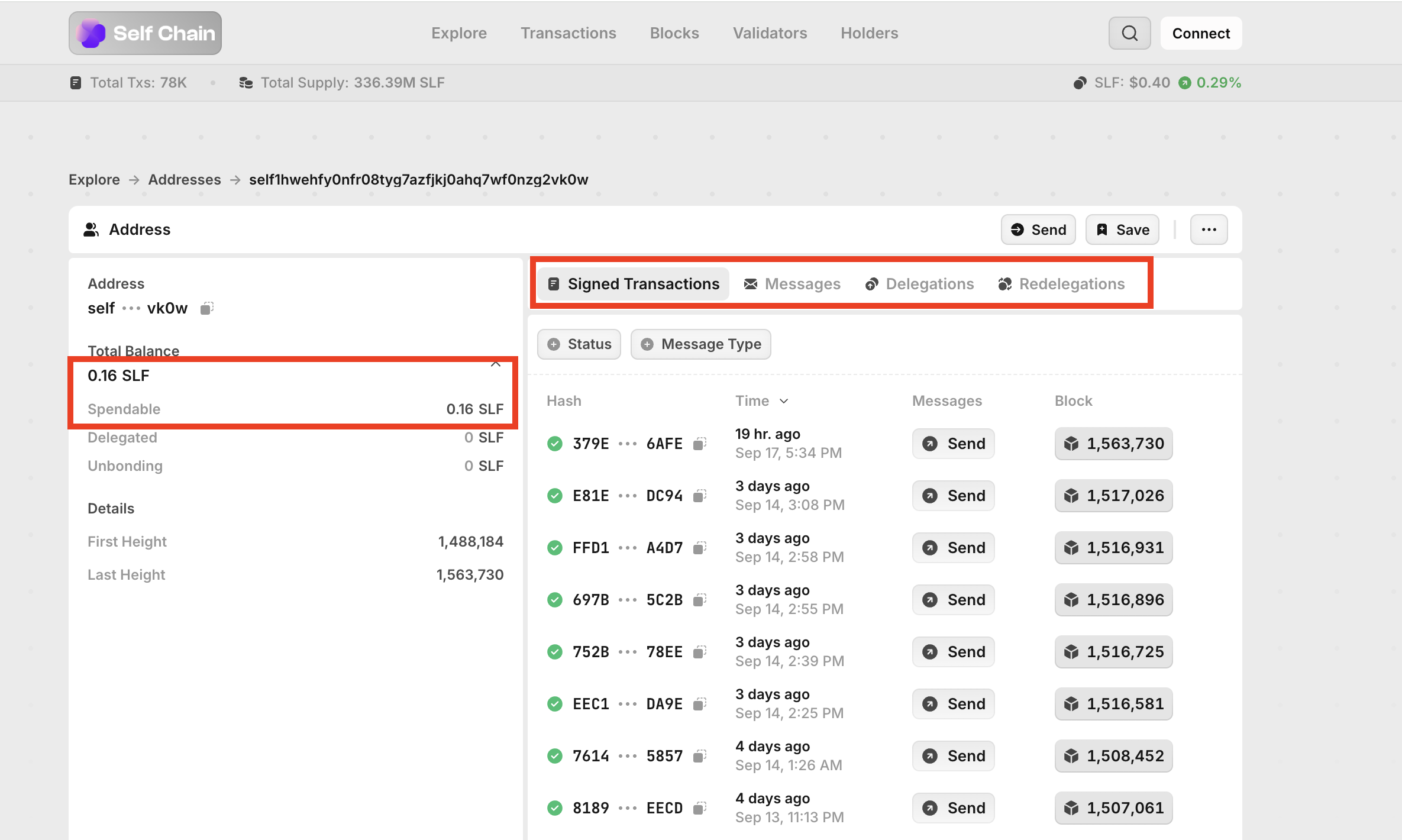Click the SLF price token icon
1402x840 pixels.
(x=1080, y=83)
